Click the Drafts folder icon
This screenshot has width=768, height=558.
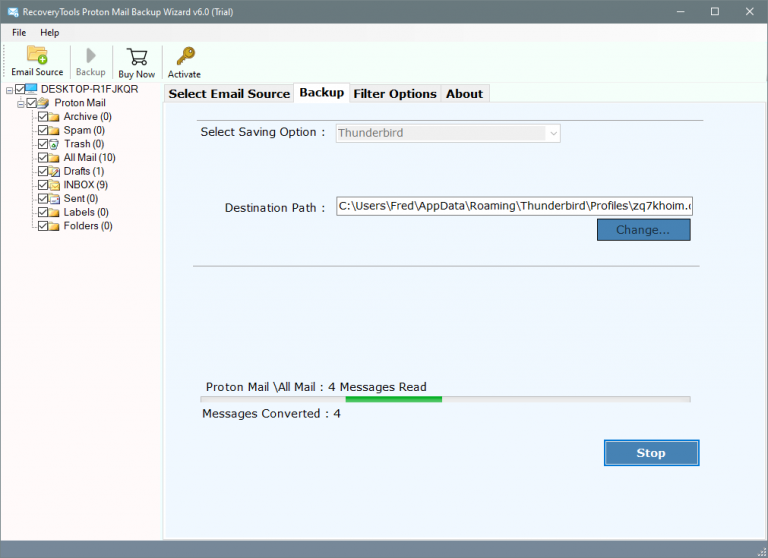point(54,171)
